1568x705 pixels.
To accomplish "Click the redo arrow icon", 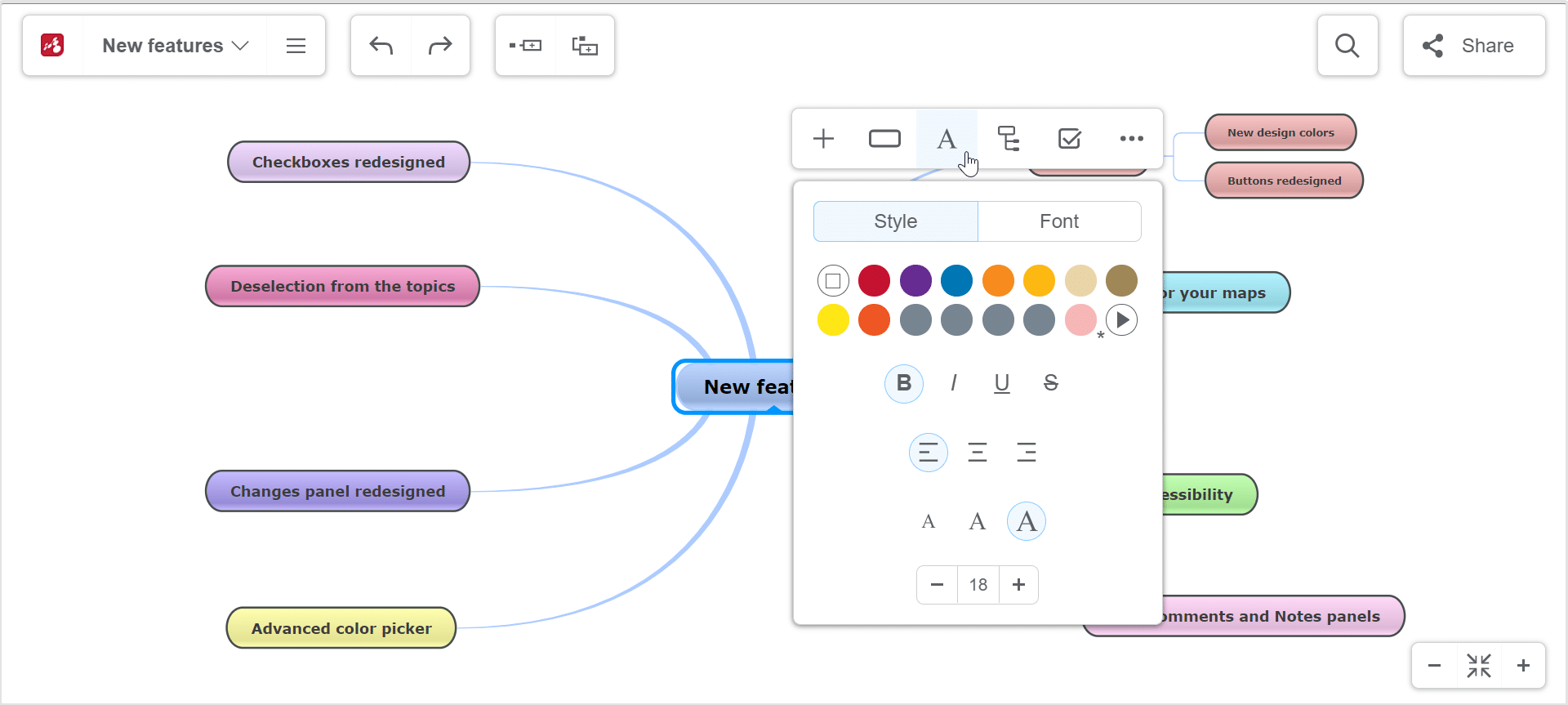I will tap(440, 46).
